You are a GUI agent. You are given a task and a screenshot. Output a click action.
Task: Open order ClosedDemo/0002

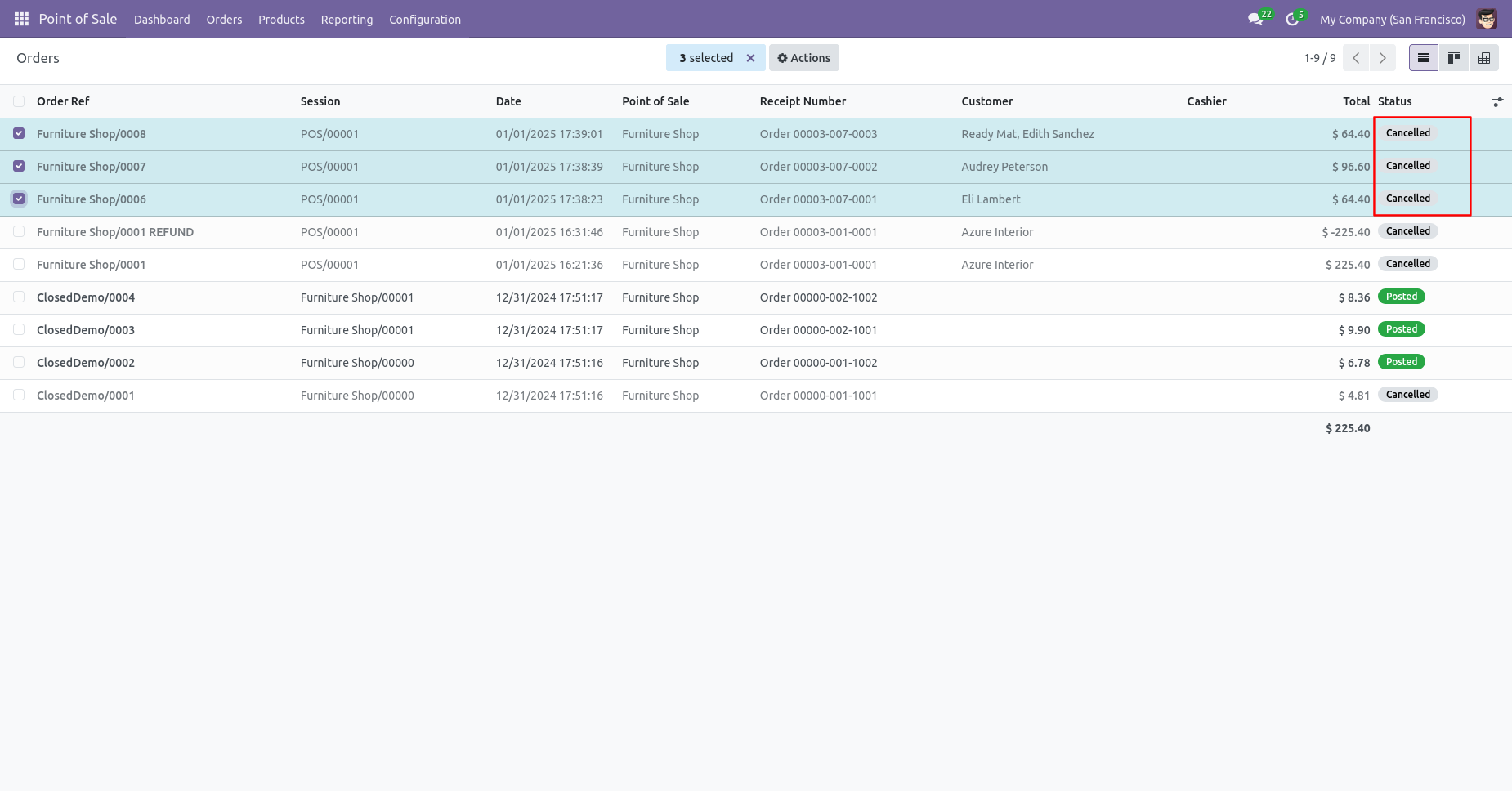point(86,363)
